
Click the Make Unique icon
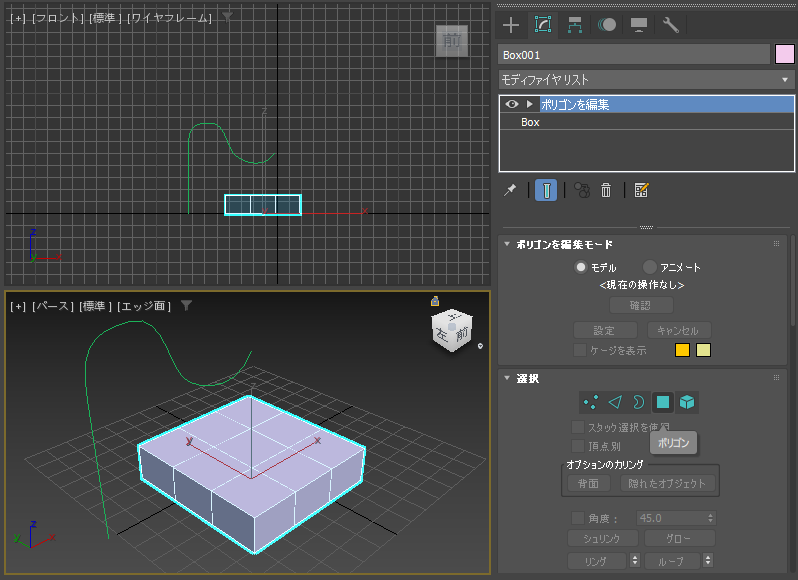point(582,190)
